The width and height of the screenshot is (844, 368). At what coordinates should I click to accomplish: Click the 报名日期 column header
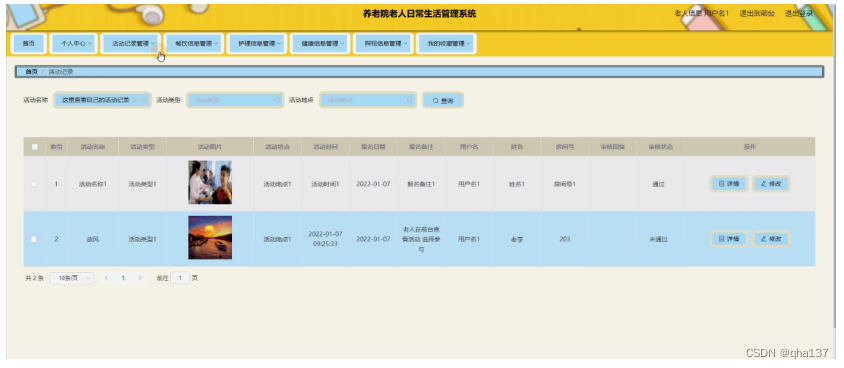pyautogui.click(x=373, y=147)
